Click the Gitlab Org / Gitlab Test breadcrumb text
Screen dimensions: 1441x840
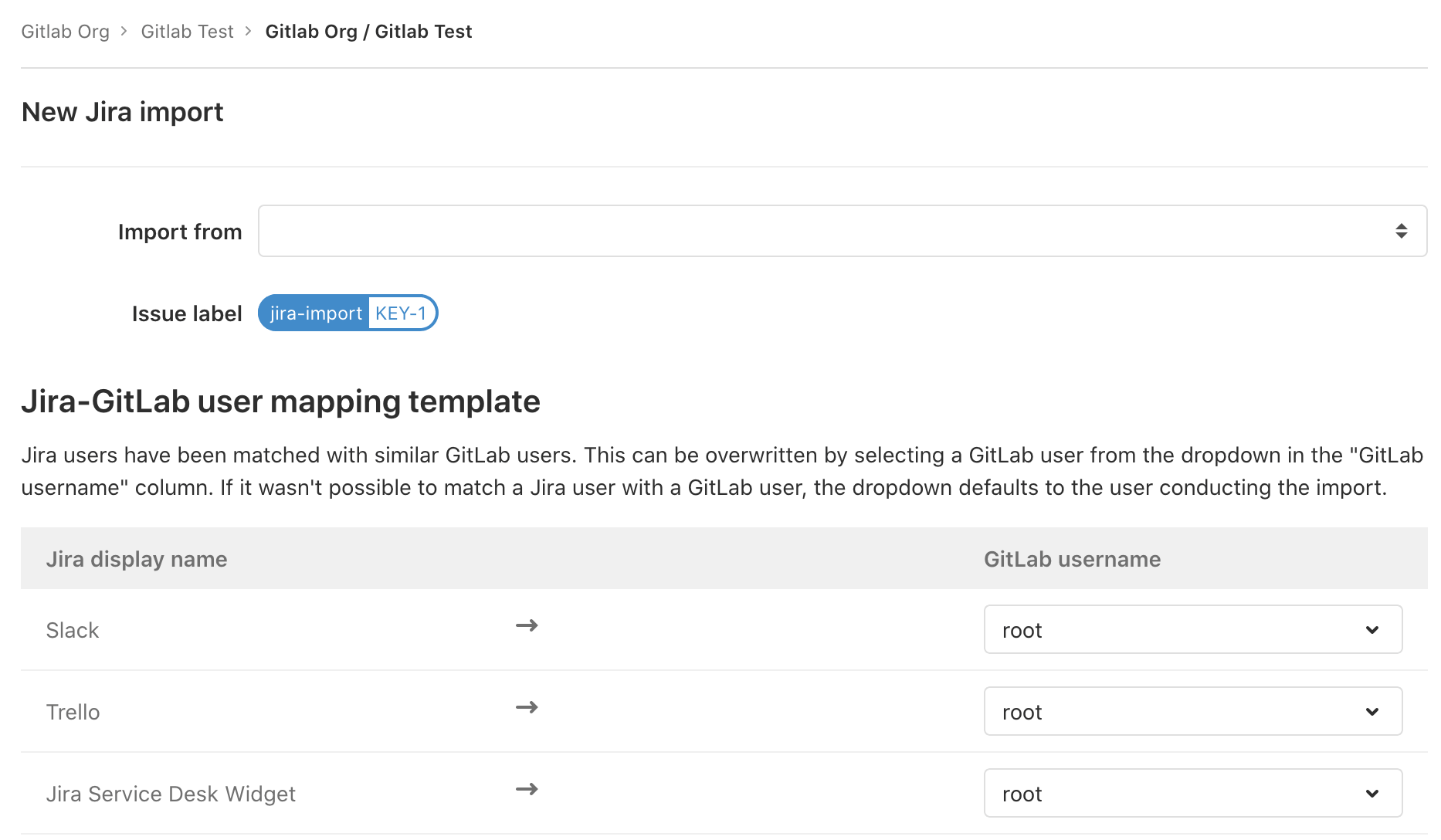pyautogui.click(x=368, y=32)
